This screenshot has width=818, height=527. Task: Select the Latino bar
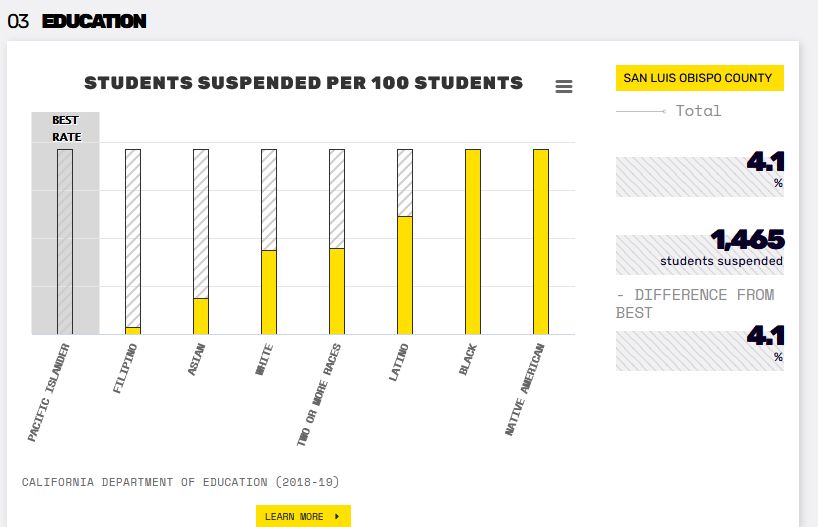click(405, 242)
